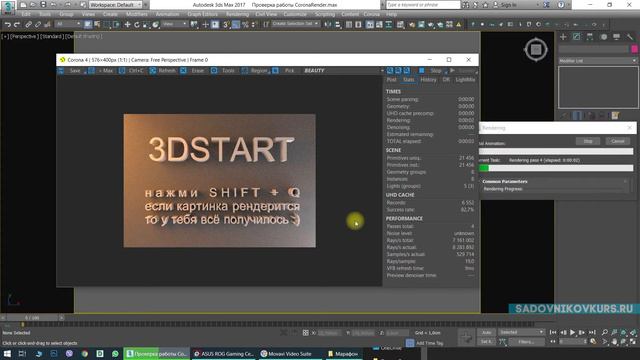Toggle the 3D Snaps button
Screen dimensions: 640x360
226,24
